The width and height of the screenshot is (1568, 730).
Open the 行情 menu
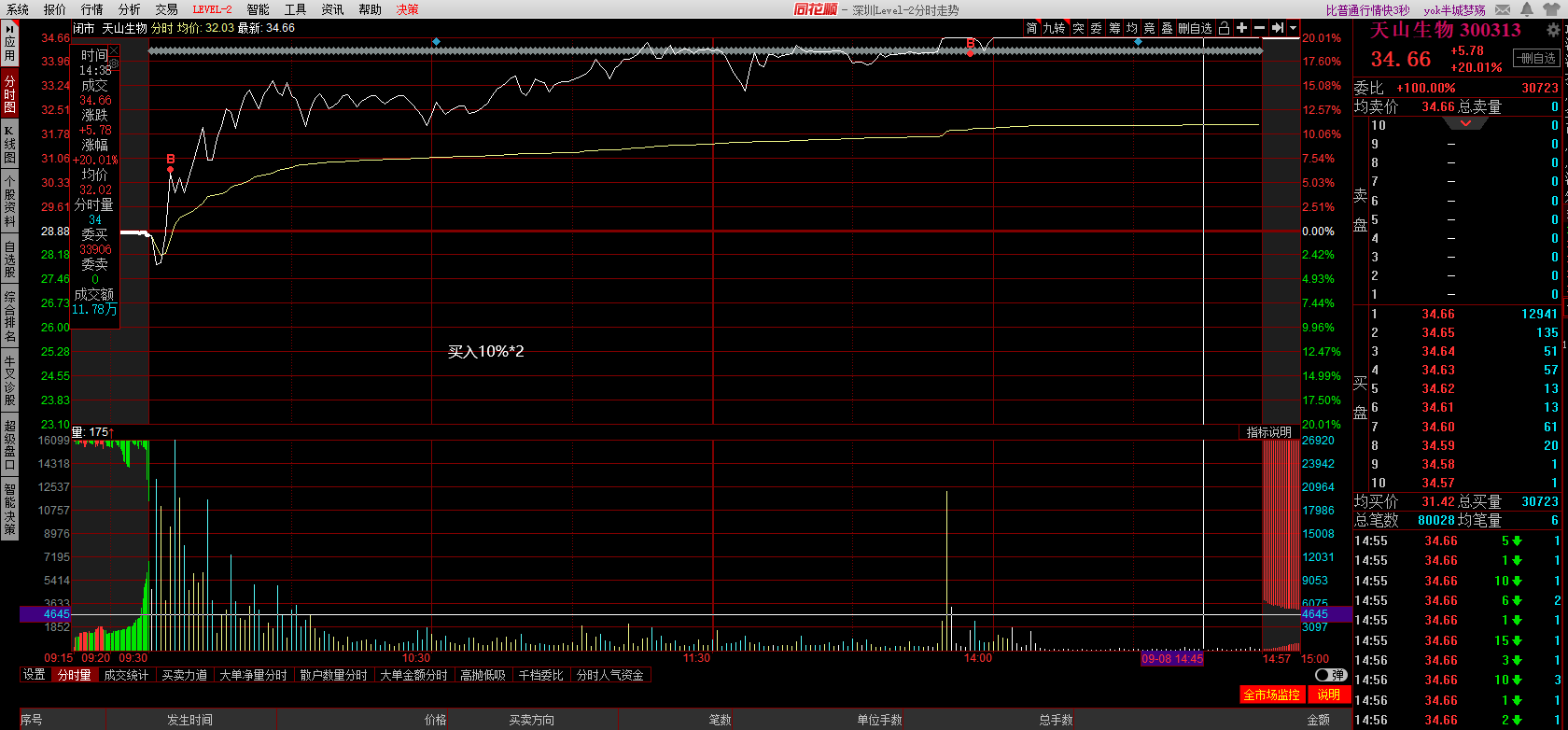click(92, 9)
